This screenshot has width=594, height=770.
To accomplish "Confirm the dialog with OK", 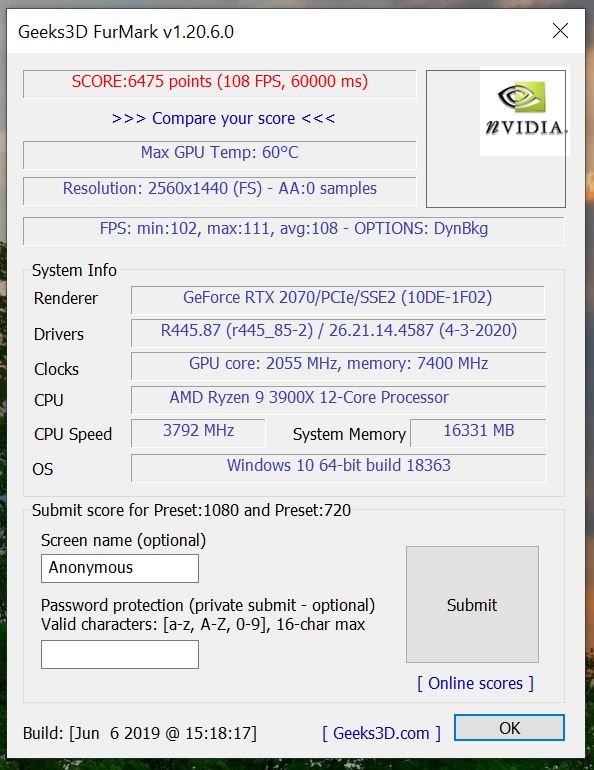I will (x=510, y=728).
